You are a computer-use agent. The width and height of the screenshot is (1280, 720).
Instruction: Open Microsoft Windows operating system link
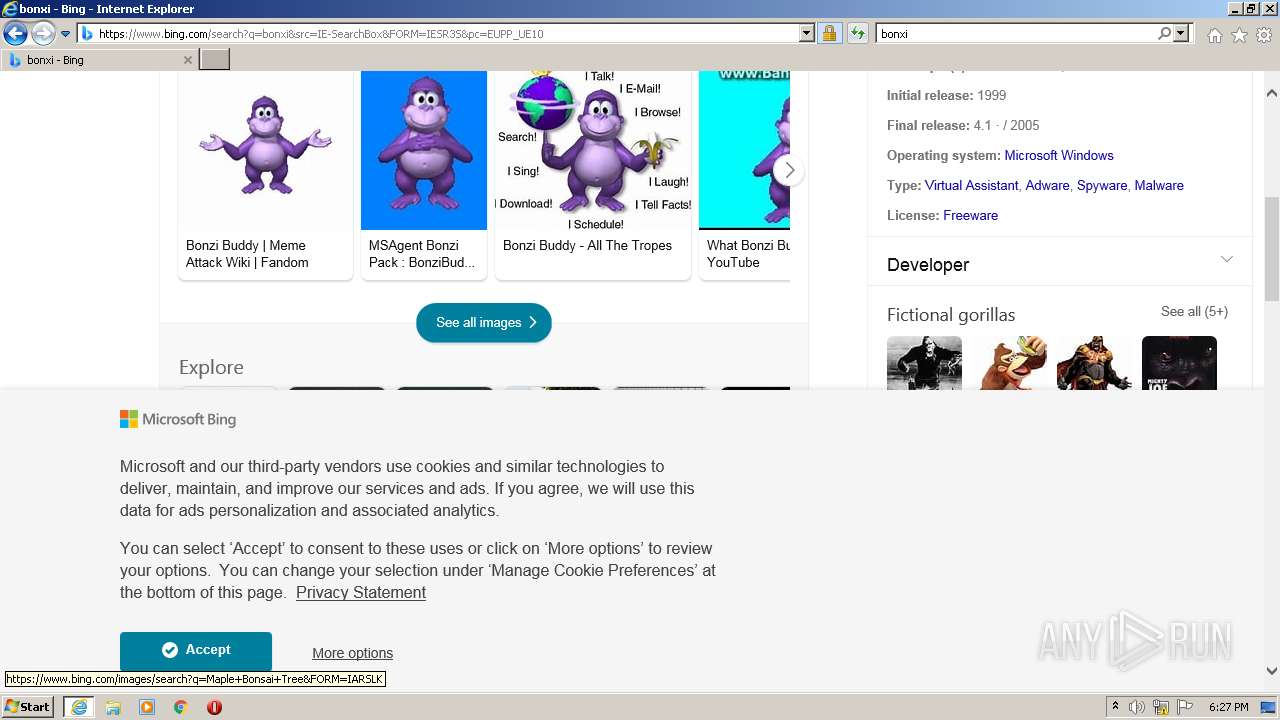point(1059,155)
